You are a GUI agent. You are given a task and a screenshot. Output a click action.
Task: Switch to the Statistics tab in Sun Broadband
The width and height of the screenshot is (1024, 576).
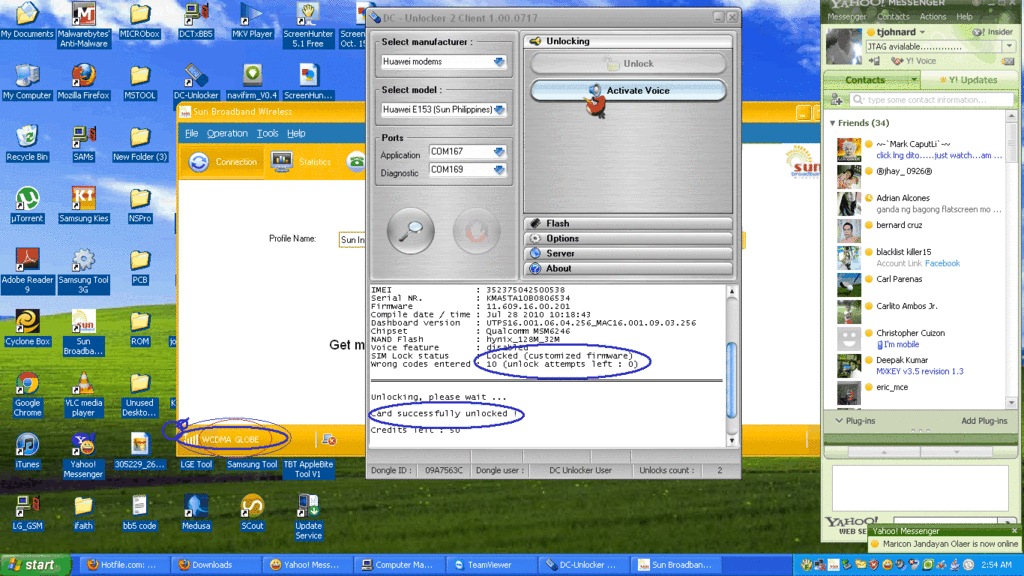pos(302,162)
